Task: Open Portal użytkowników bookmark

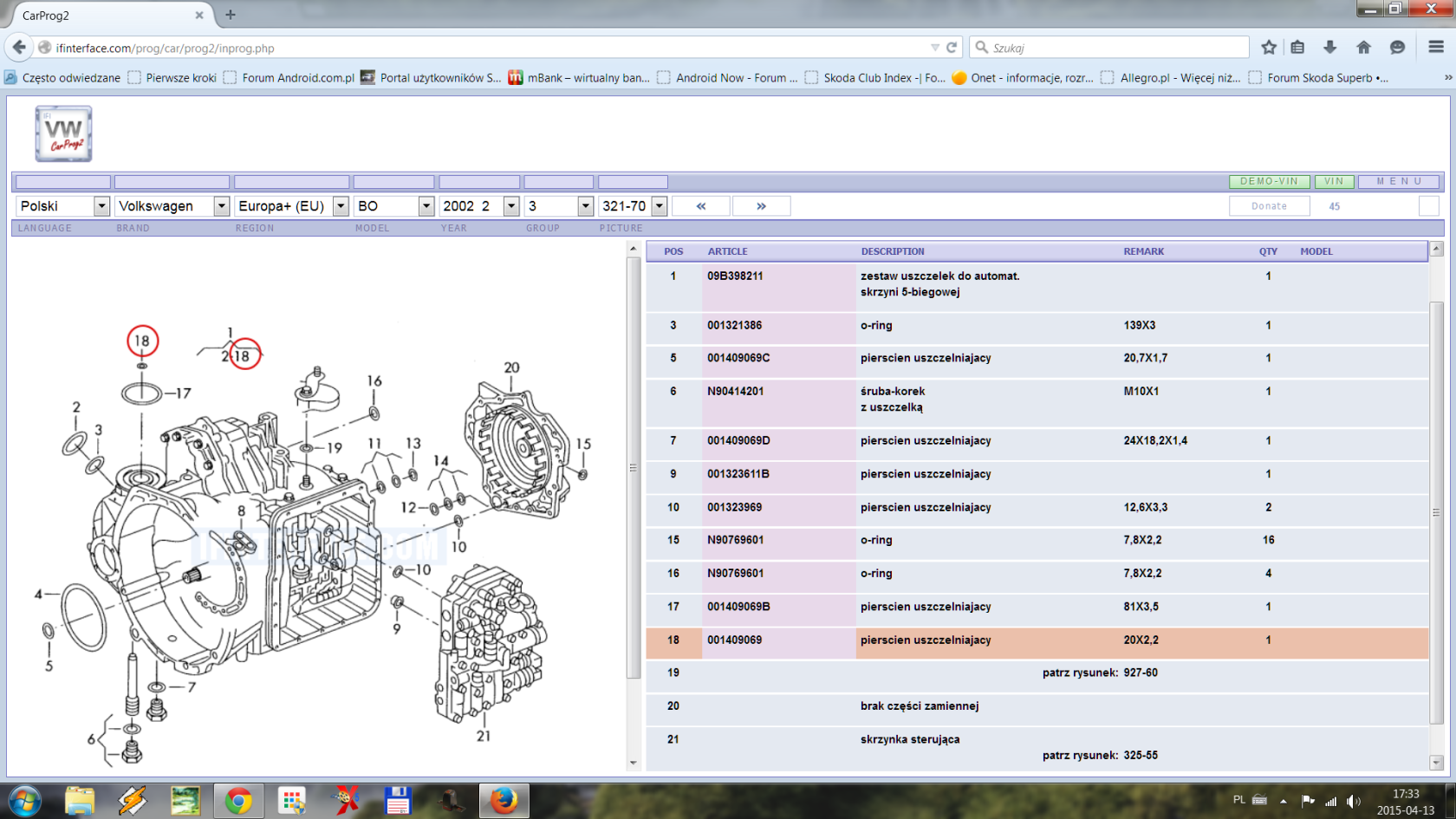Action: pyautogui.click(x=431, y=77)
